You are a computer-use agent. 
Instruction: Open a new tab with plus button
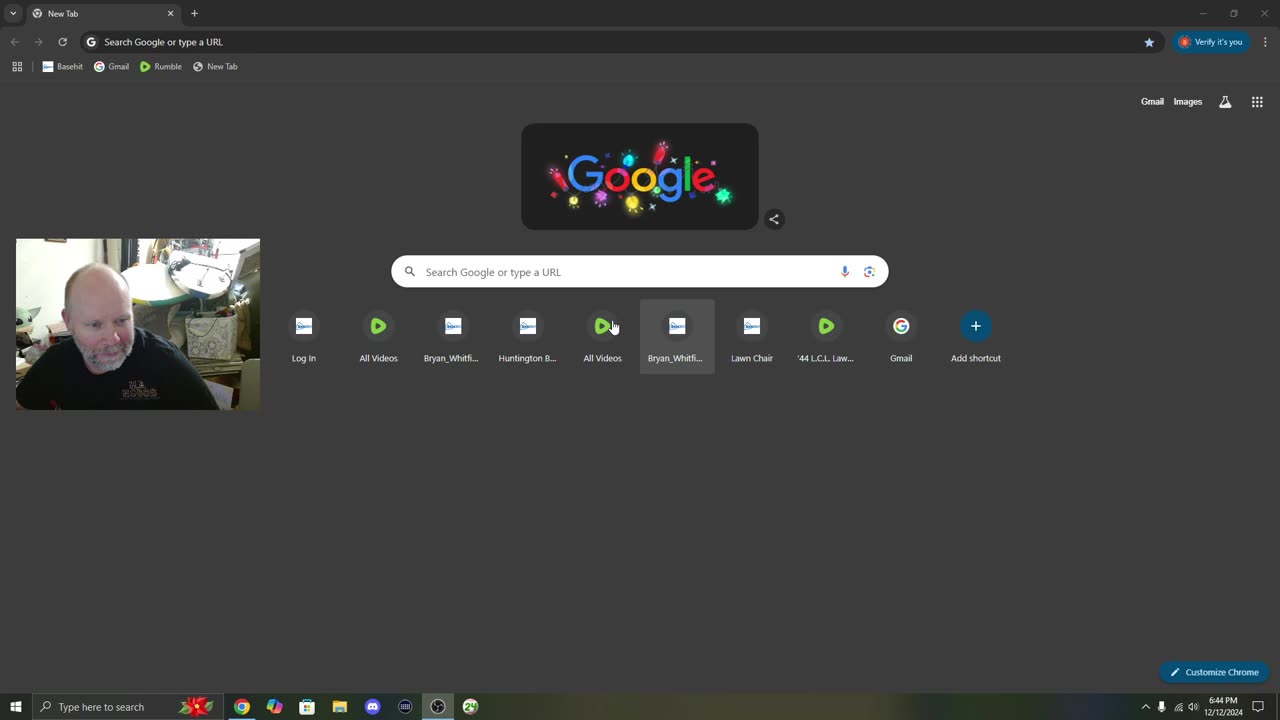tap(194, 14)
